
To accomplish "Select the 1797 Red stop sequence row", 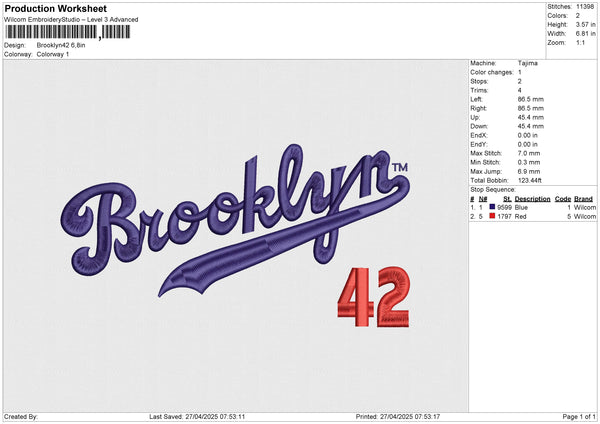I will (x=531, y=215).
